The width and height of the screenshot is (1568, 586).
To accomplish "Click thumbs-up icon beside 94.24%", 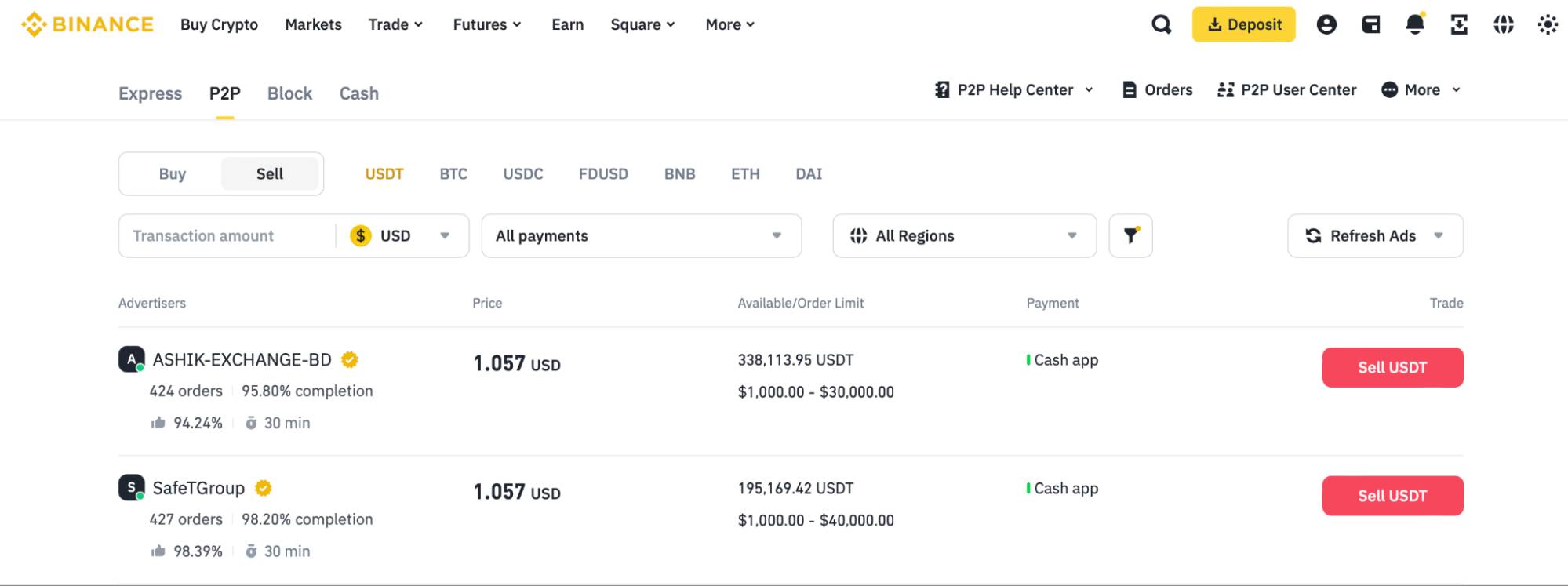I will pos(158,422).
